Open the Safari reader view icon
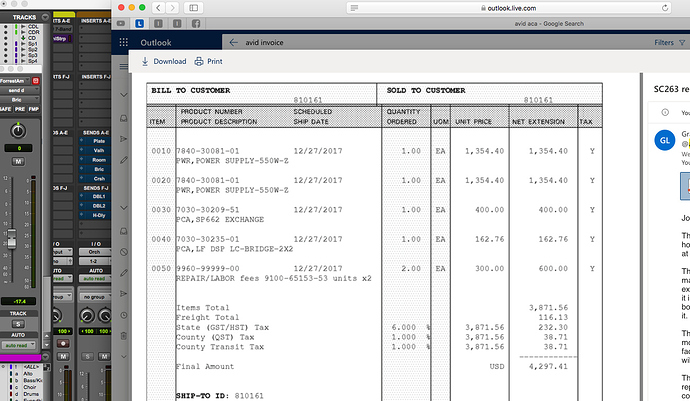The width and height of the screenshot is (690, 401). [355, 8]
